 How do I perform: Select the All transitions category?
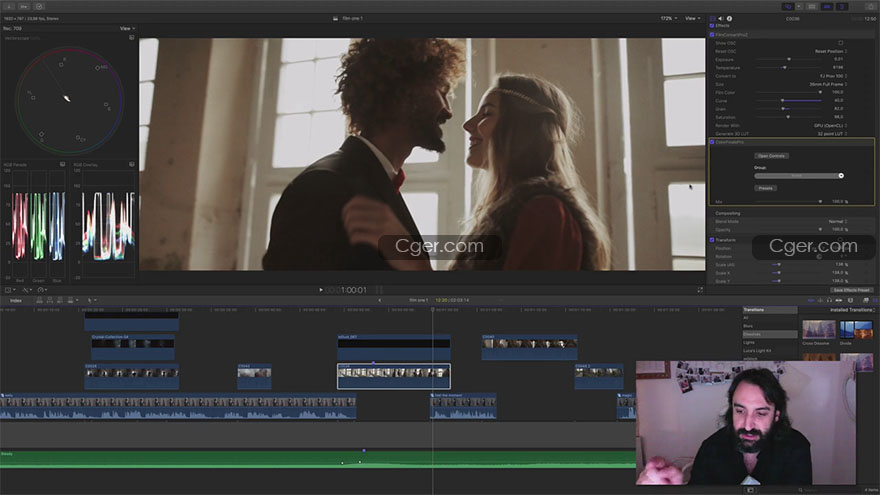(769, 318)
